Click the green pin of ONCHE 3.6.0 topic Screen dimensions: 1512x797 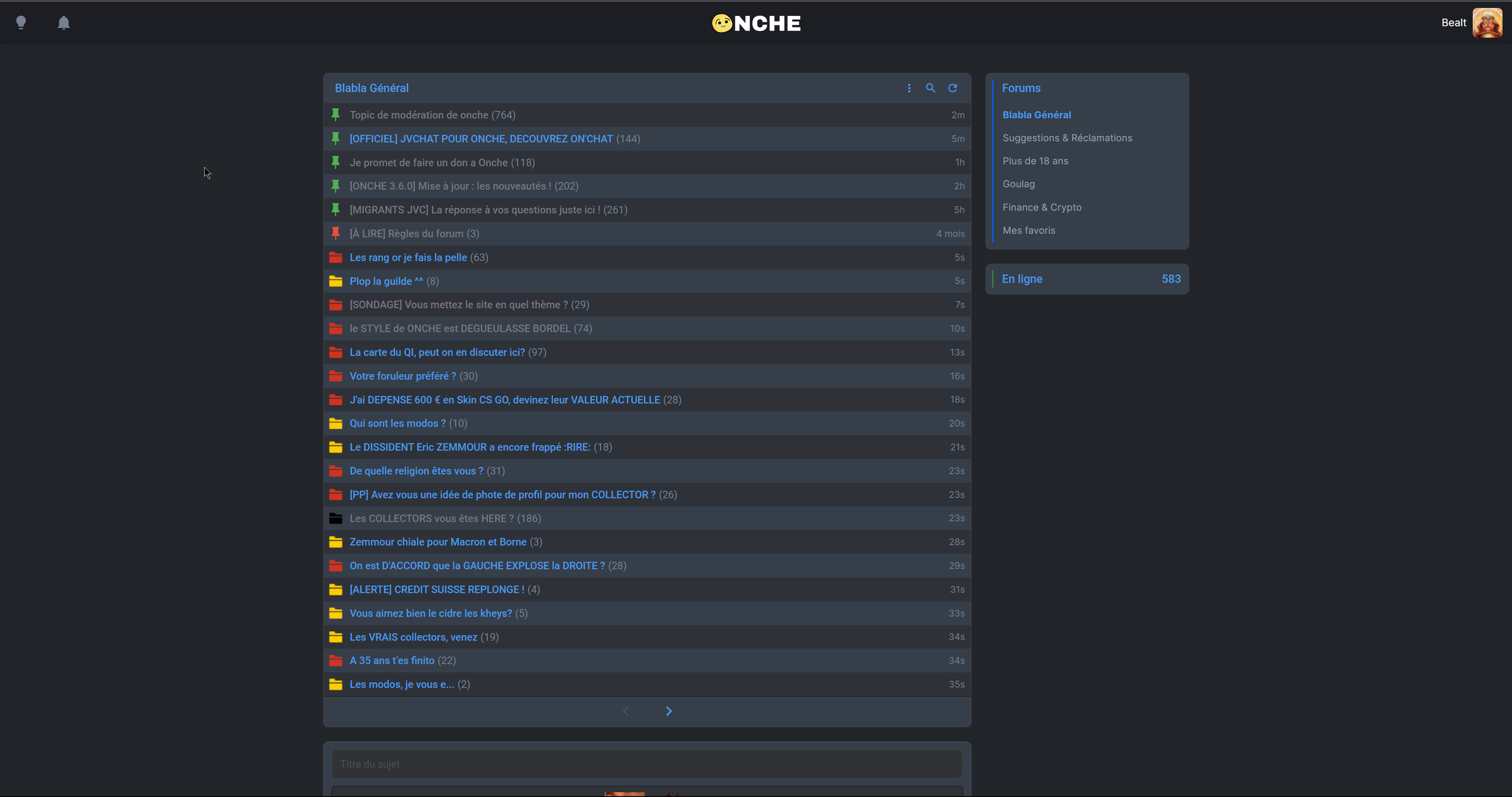pyautogui.click(x=336, y=186)
